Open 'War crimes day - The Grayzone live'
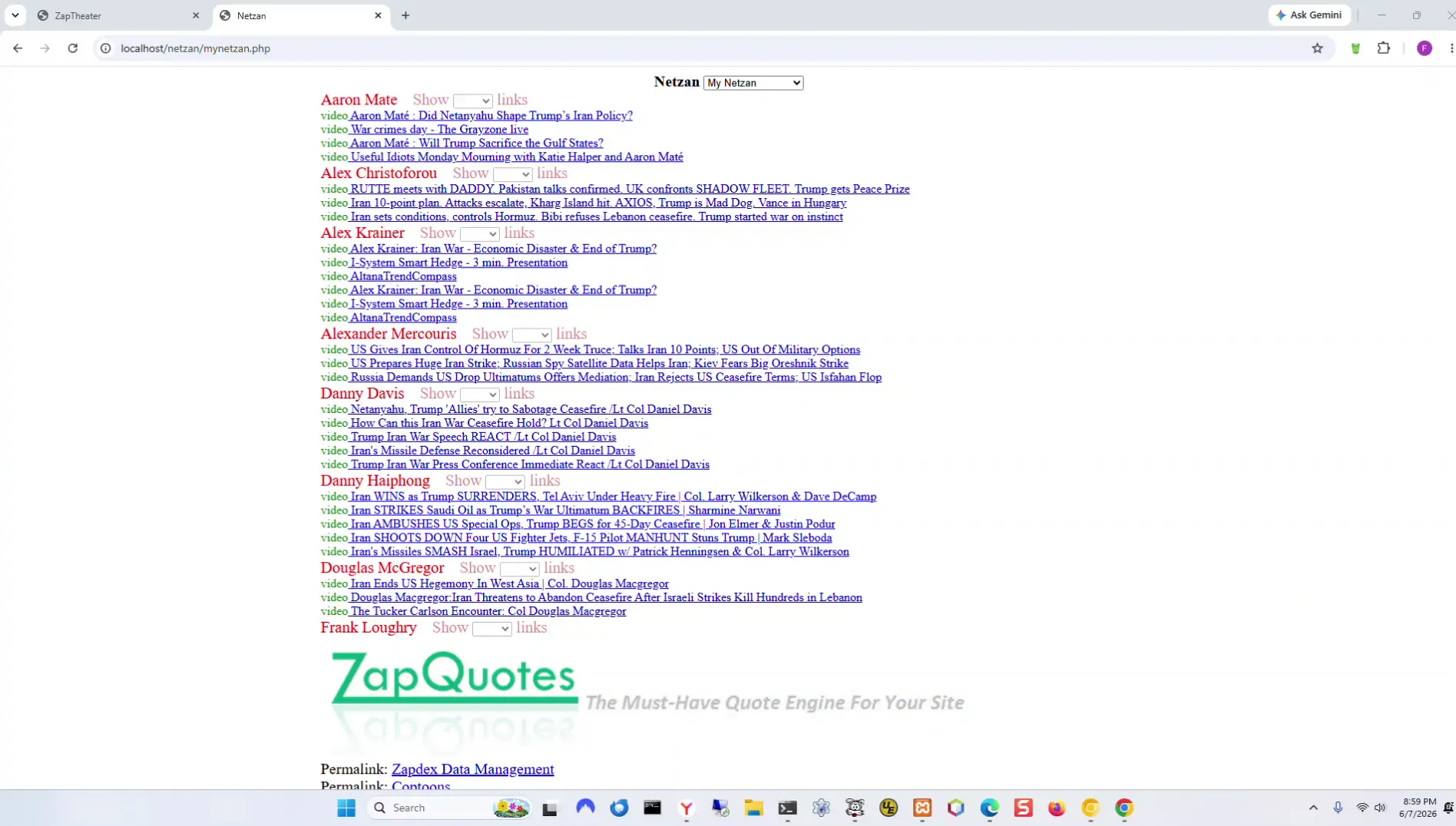The height and width of the screenshot is (826, 1456). pos(439,130)
